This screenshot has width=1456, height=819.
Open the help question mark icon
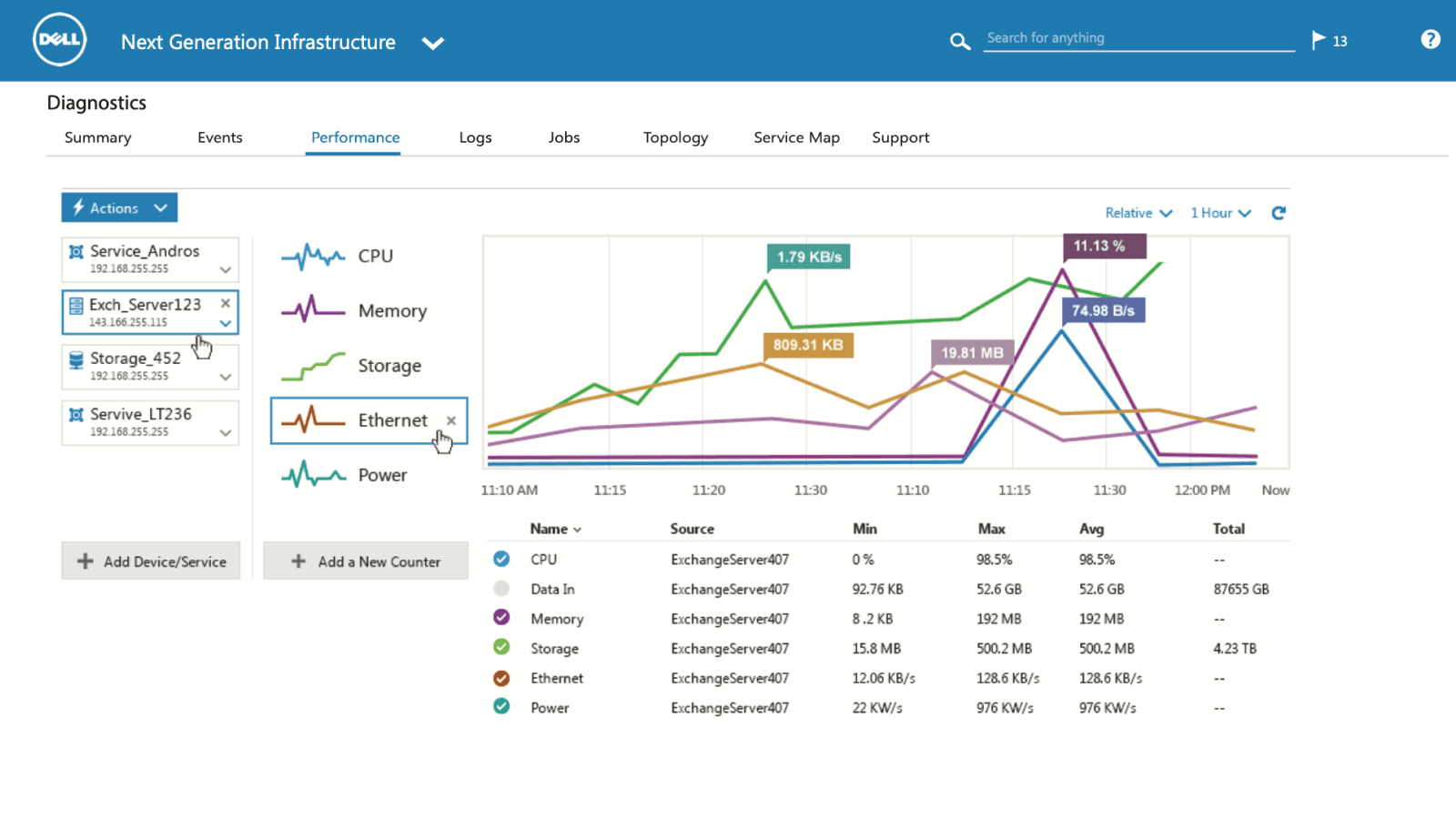1430,39
